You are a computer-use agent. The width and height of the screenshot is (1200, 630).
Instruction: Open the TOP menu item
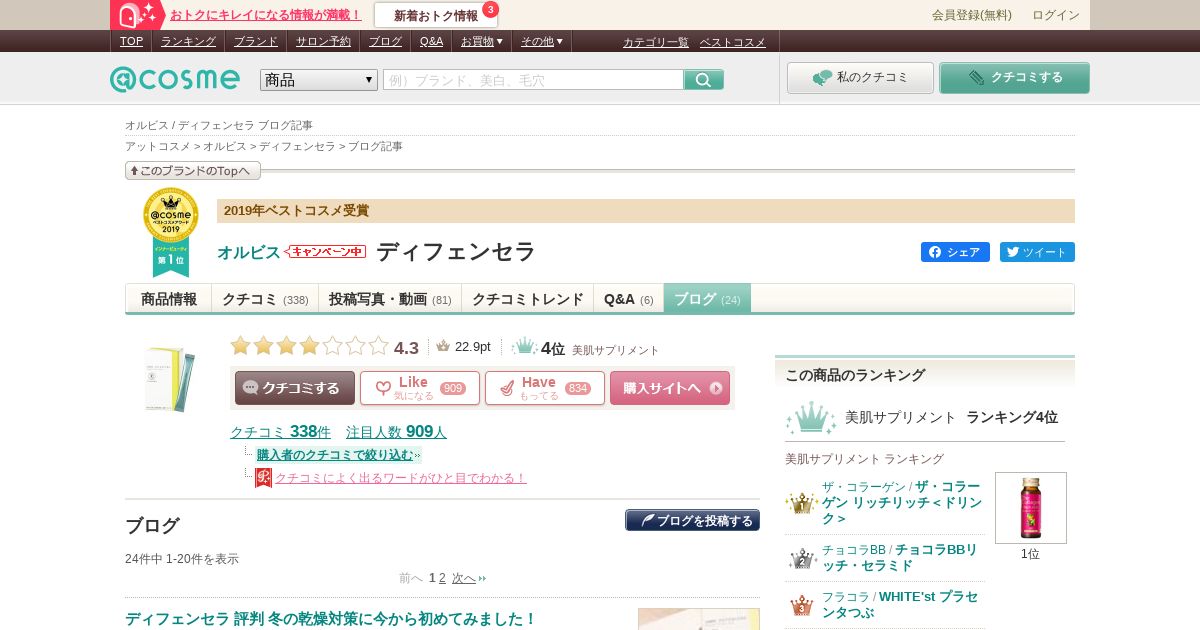pos(131,41)
